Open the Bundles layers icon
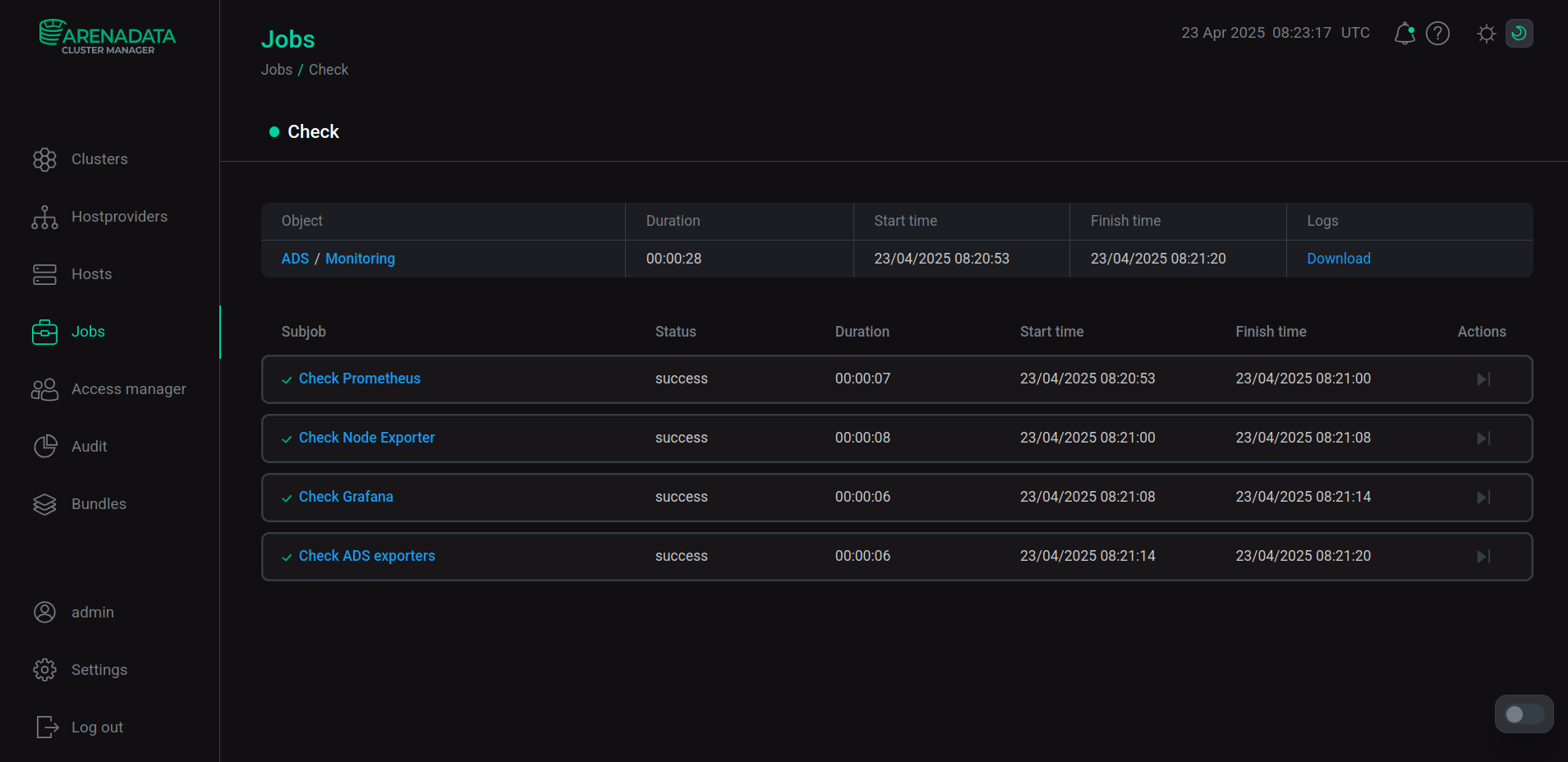Viewport: 1568px width, 762px height. click(44, 504)
